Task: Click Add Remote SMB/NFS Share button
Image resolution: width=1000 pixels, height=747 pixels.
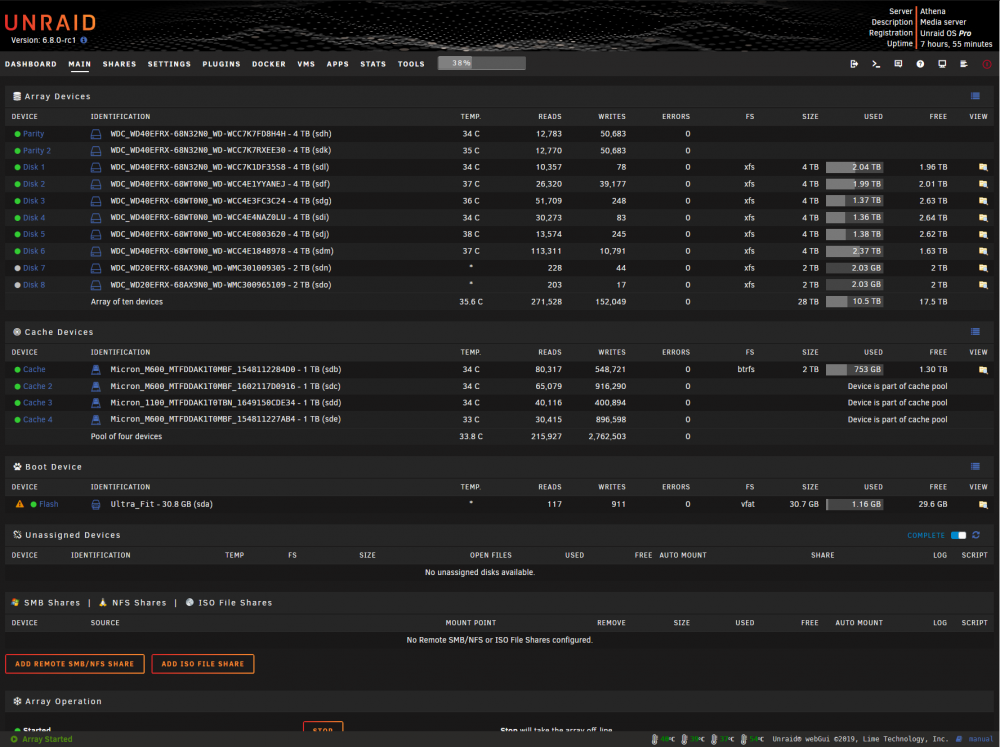Action: pyautogui.click(x=75, y=664)
